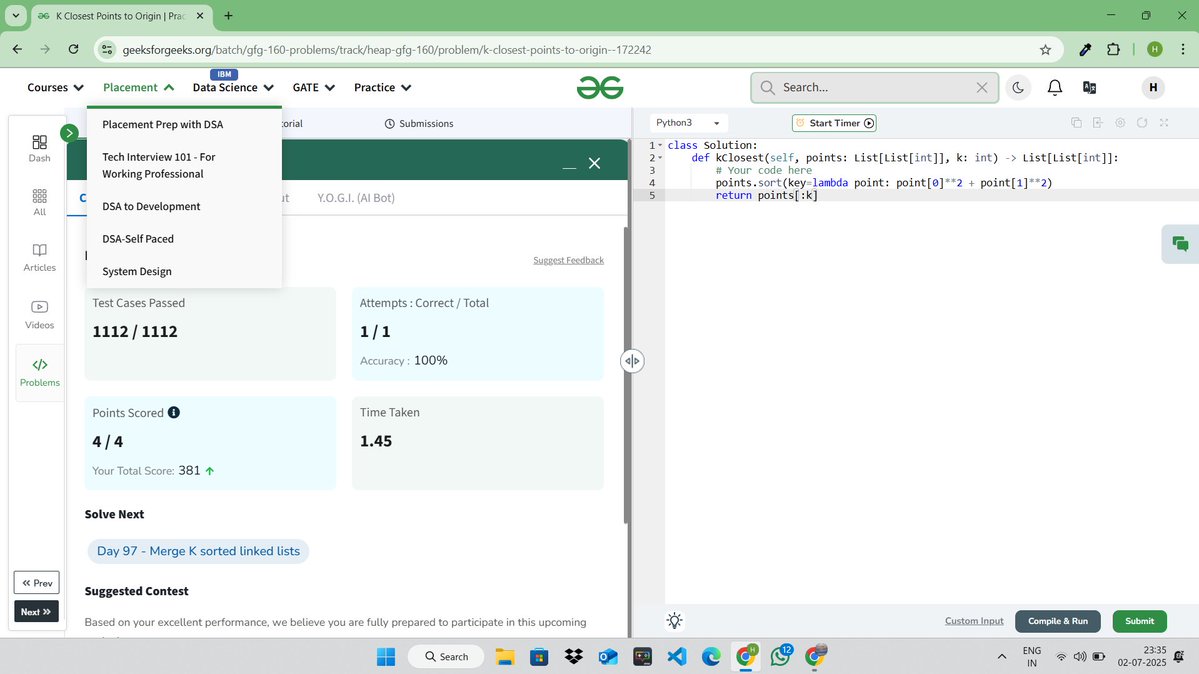Open the All problems grid icon
Image resolution: width=1199 pixels, height=674 pixels.
coord(39,203)
